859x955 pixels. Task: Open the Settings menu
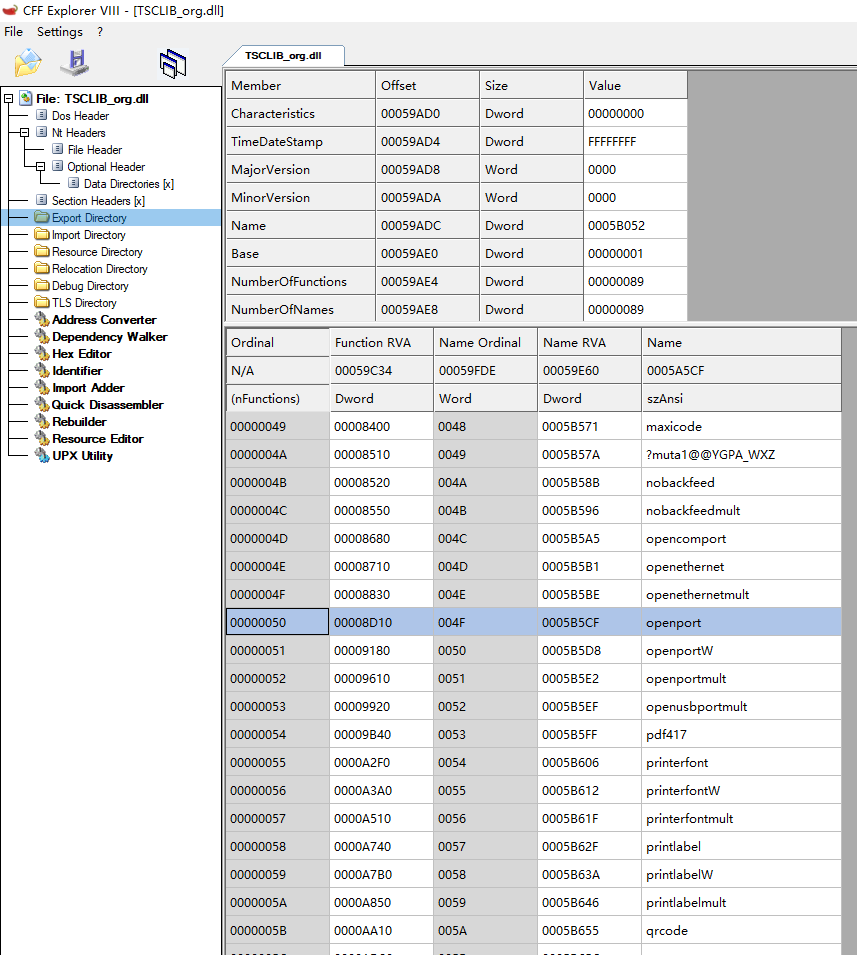pos(59,31)
